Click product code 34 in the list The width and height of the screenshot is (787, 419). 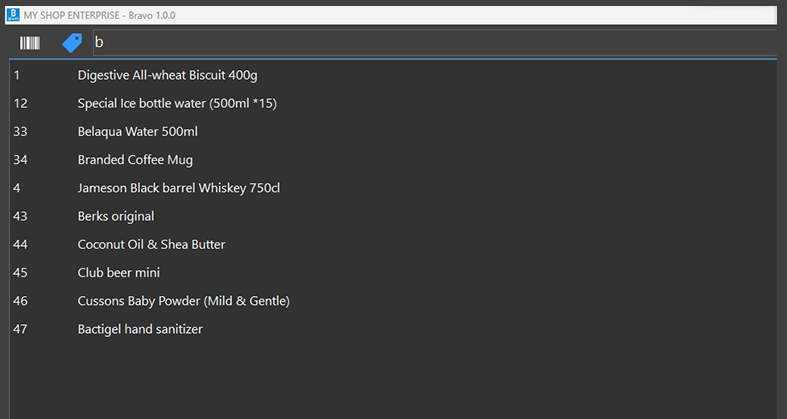point(21,159)
